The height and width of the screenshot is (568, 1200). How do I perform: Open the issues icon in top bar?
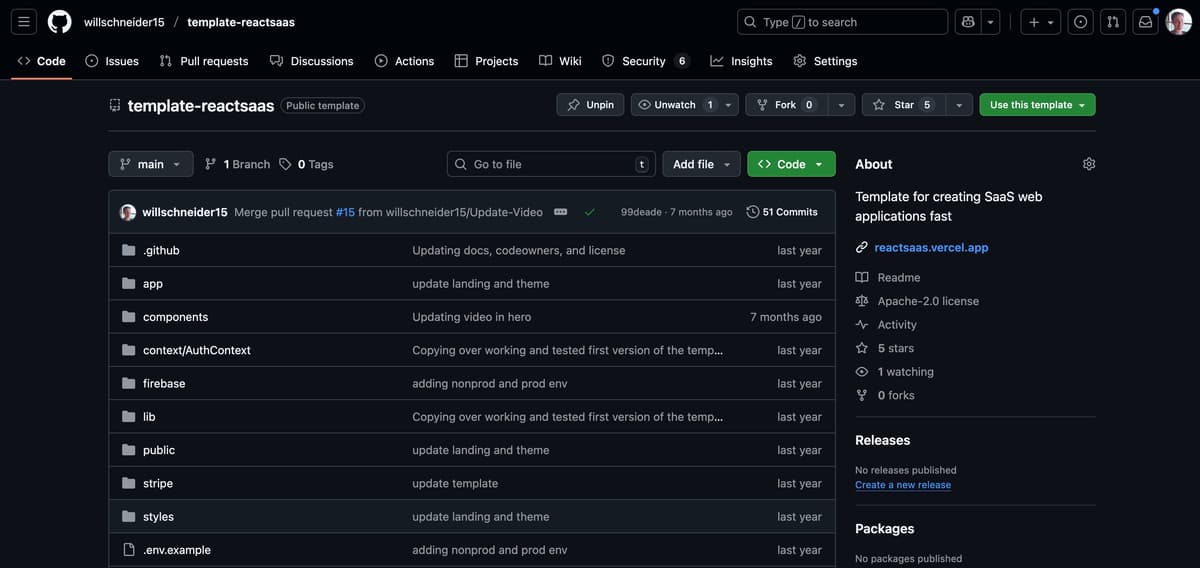(x=1080, y=22)
